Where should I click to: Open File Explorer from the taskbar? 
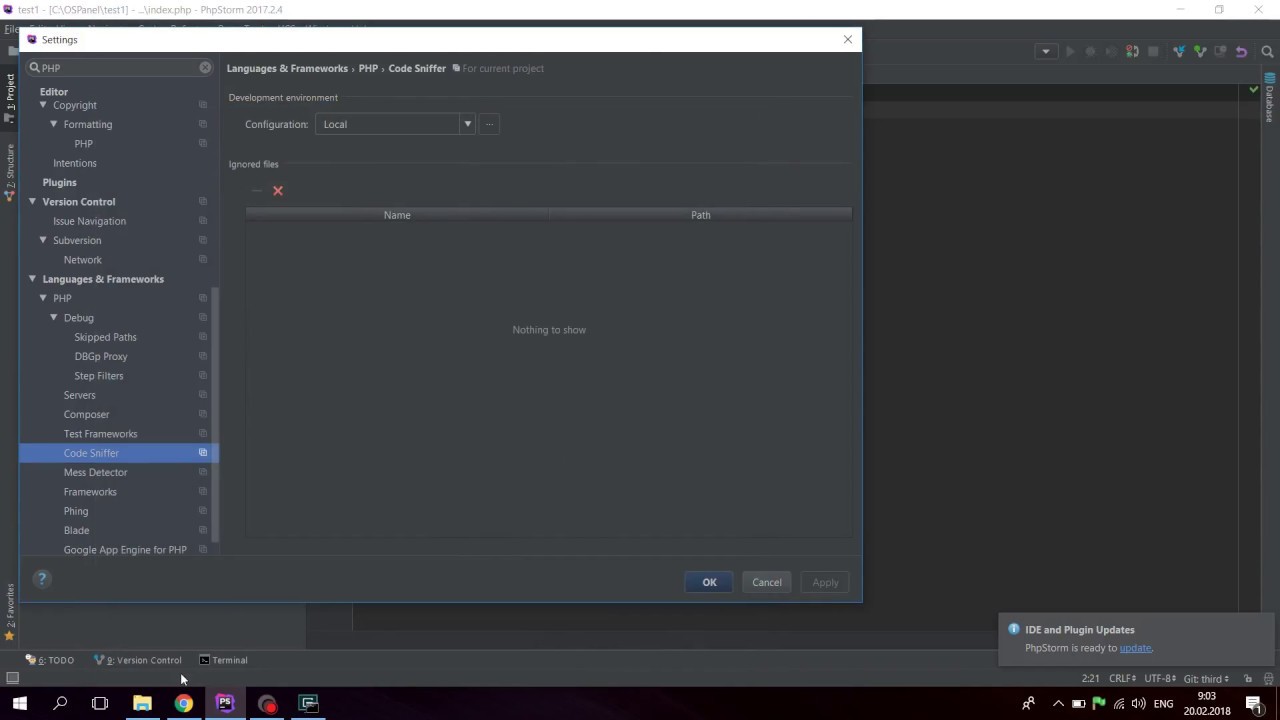[142, 704]
